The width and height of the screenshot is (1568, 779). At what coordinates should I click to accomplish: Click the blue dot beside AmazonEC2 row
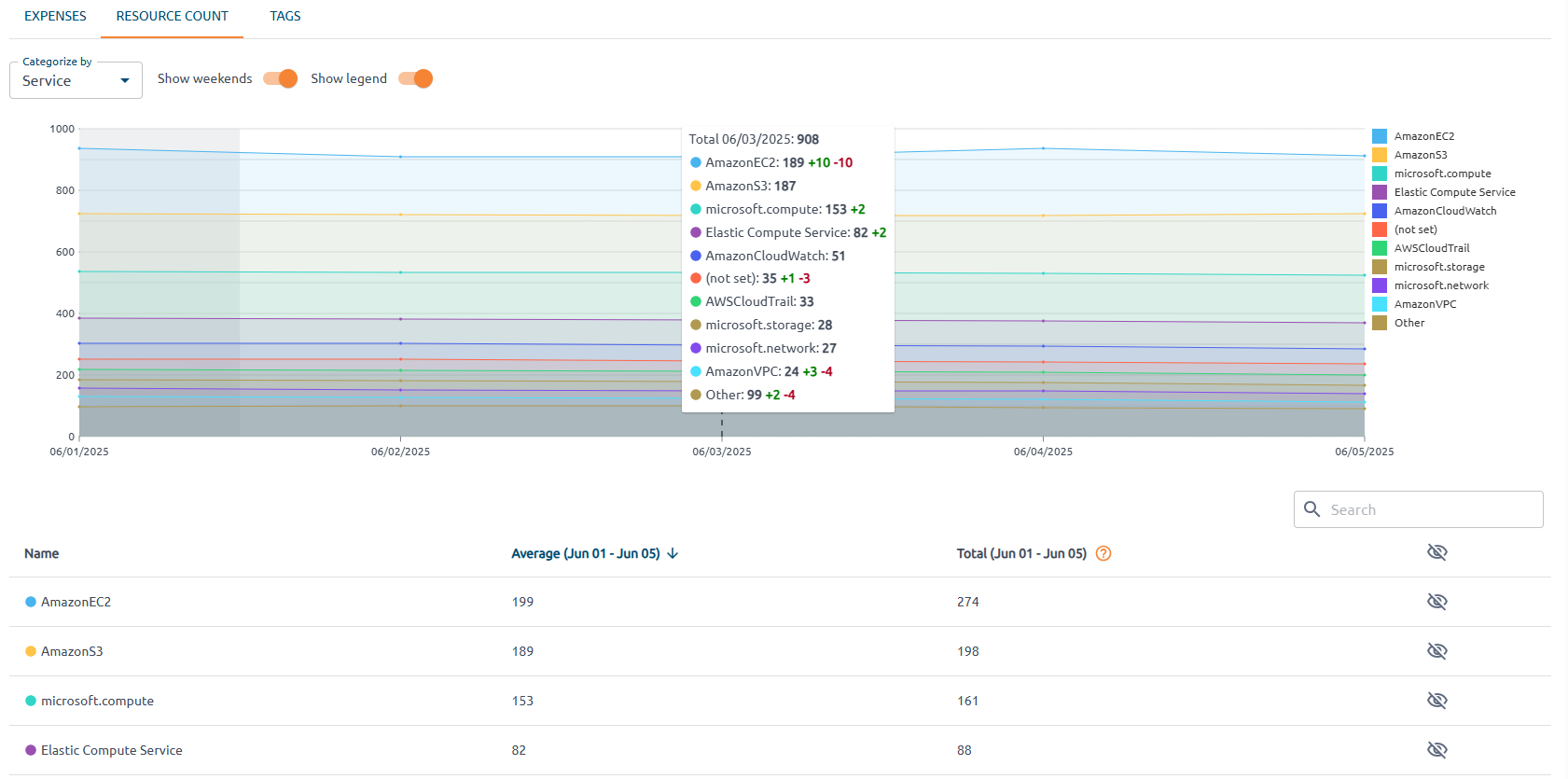pyautogui.click(x=31, y=602)
